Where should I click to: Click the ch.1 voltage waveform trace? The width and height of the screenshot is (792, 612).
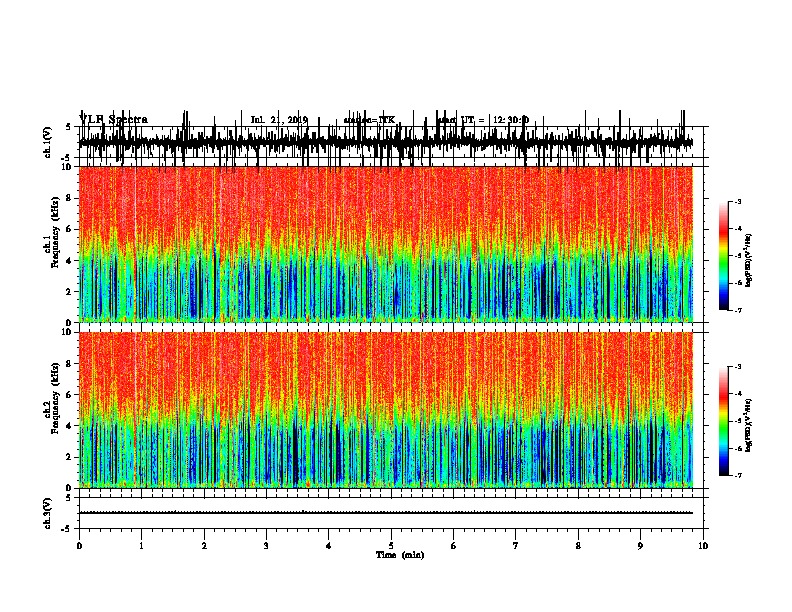click(x=386, y=141)
